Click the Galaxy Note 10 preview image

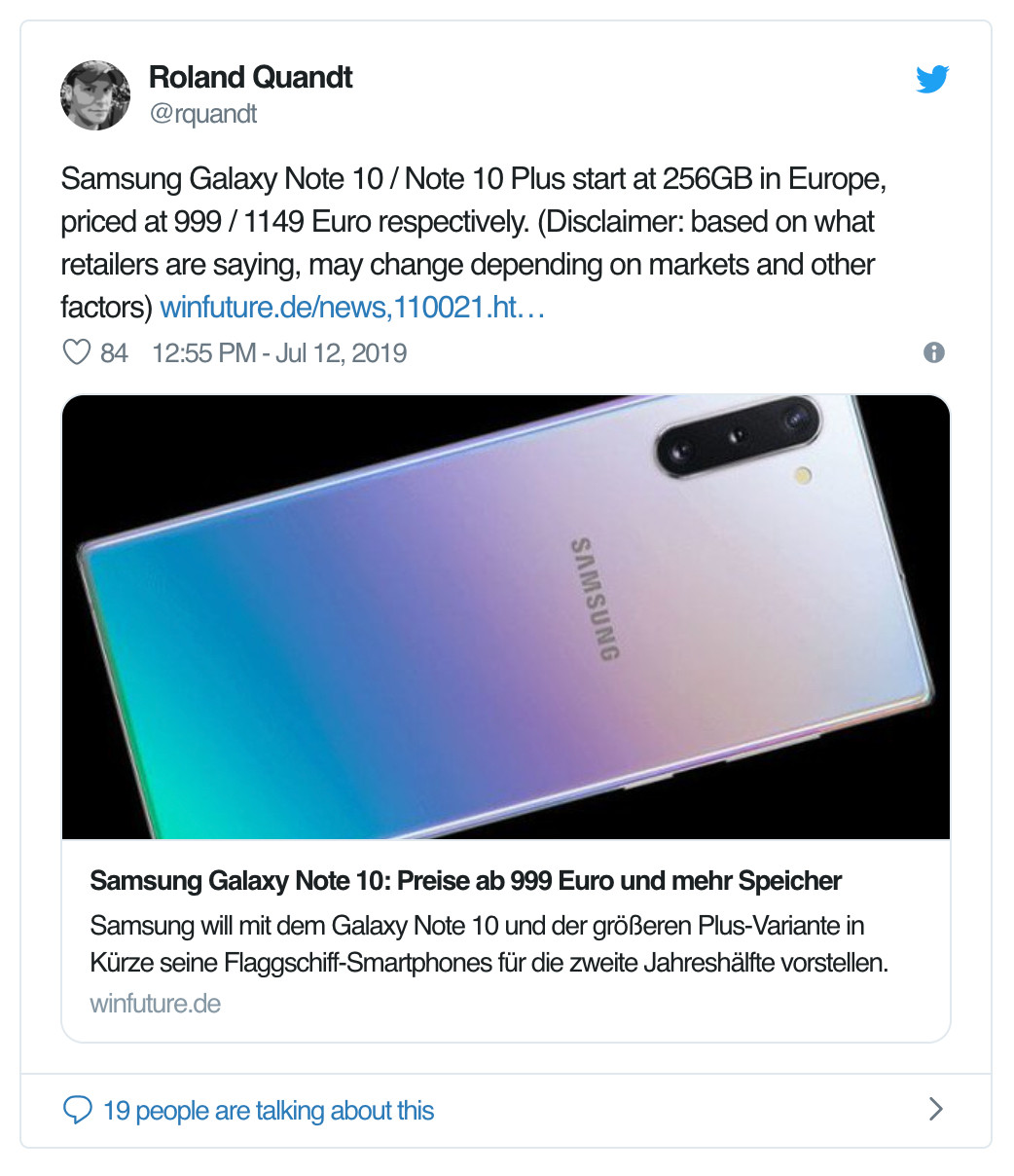click(506, 615)
